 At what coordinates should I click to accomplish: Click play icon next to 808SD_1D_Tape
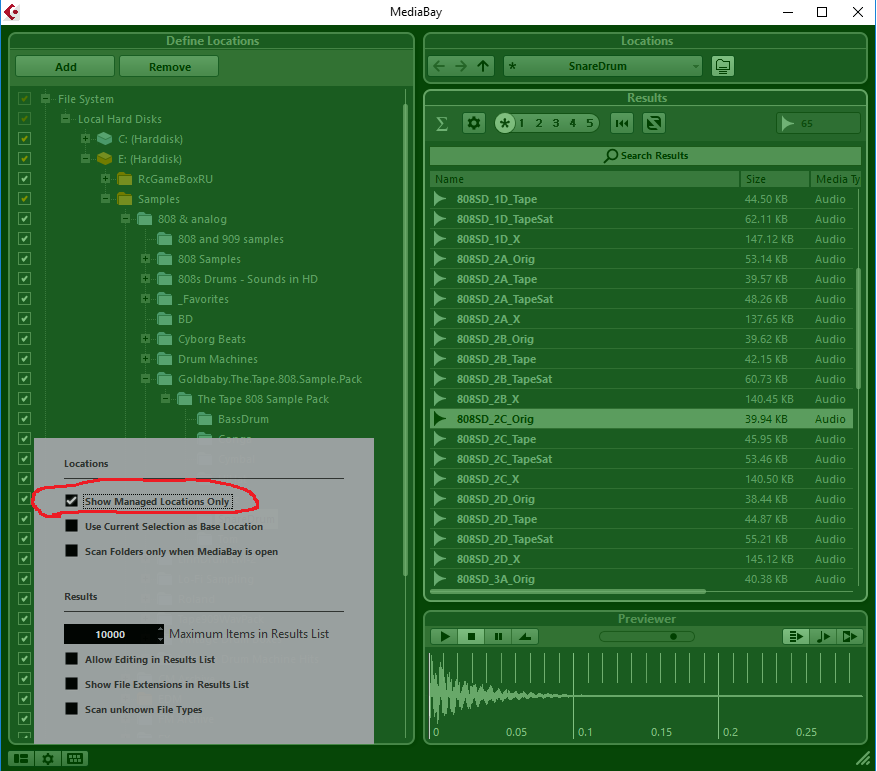pos(440,199)
